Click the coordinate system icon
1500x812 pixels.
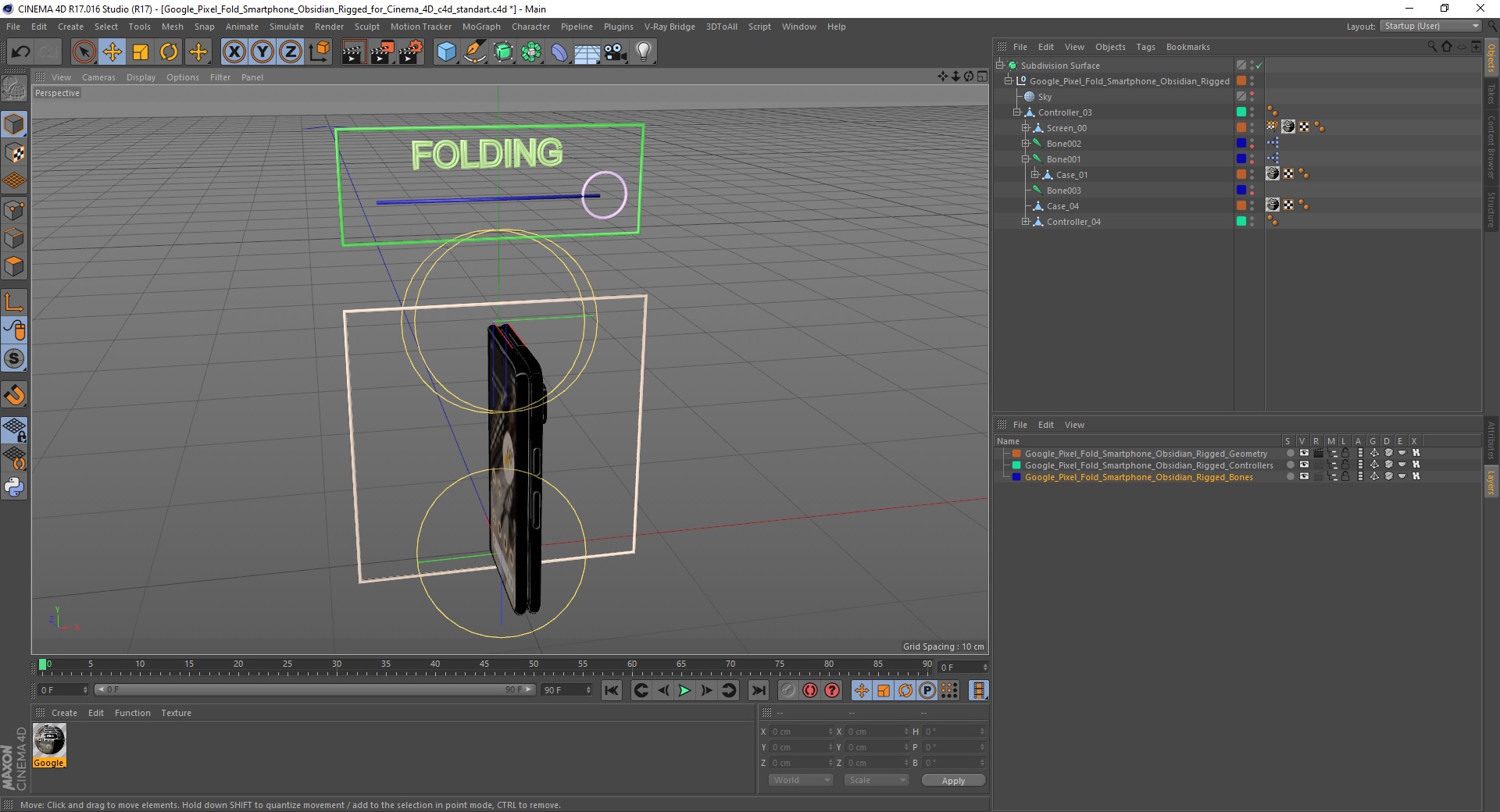coord(319,52)
